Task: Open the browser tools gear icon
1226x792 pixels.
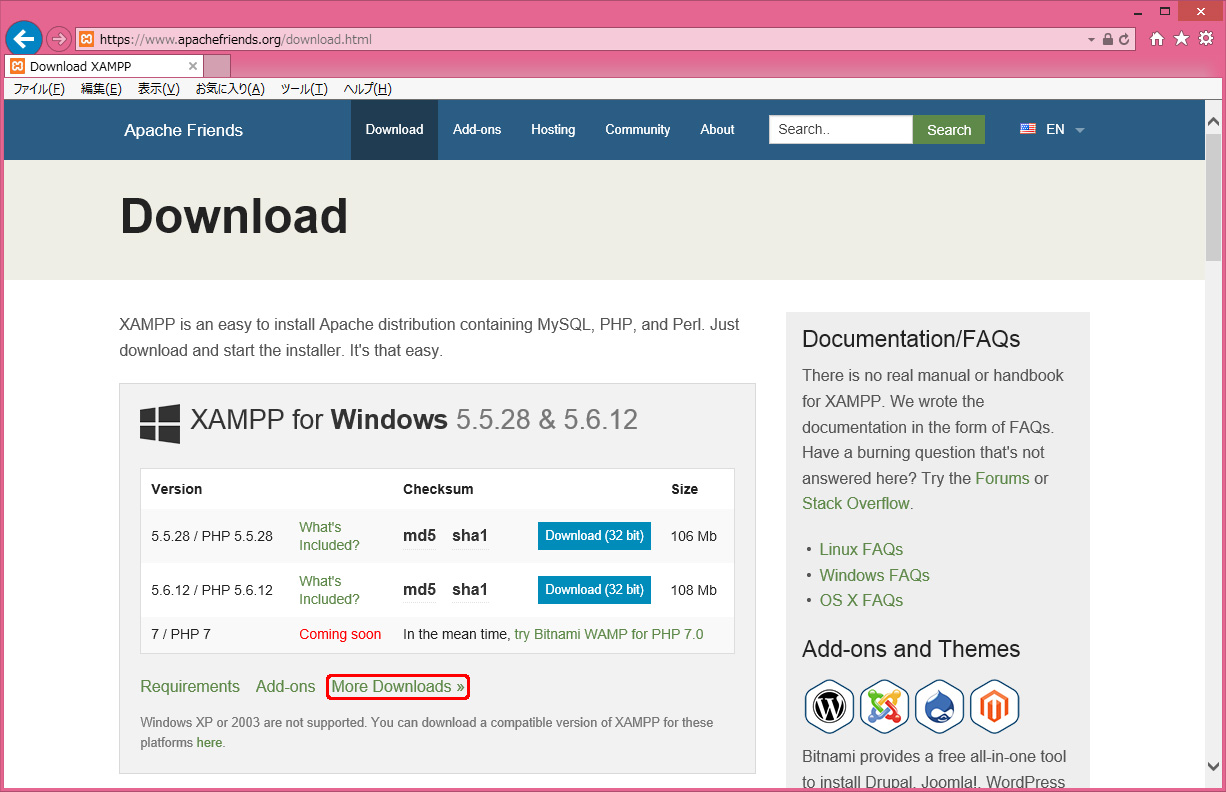Action: pyautogui.click(x=1206, y=39)
